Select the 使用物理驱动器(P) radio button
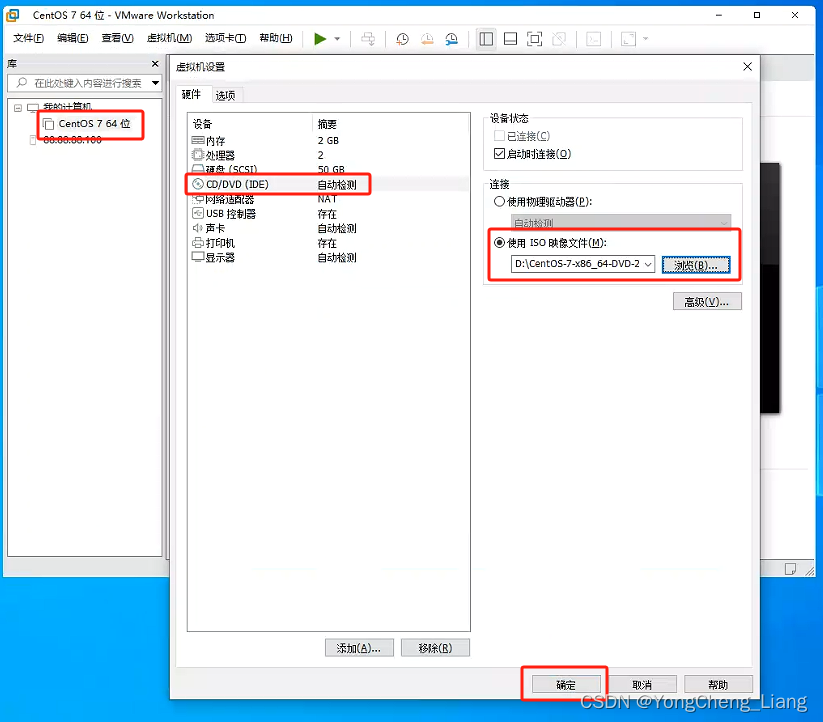823x722 pixels. click(499, 201)
